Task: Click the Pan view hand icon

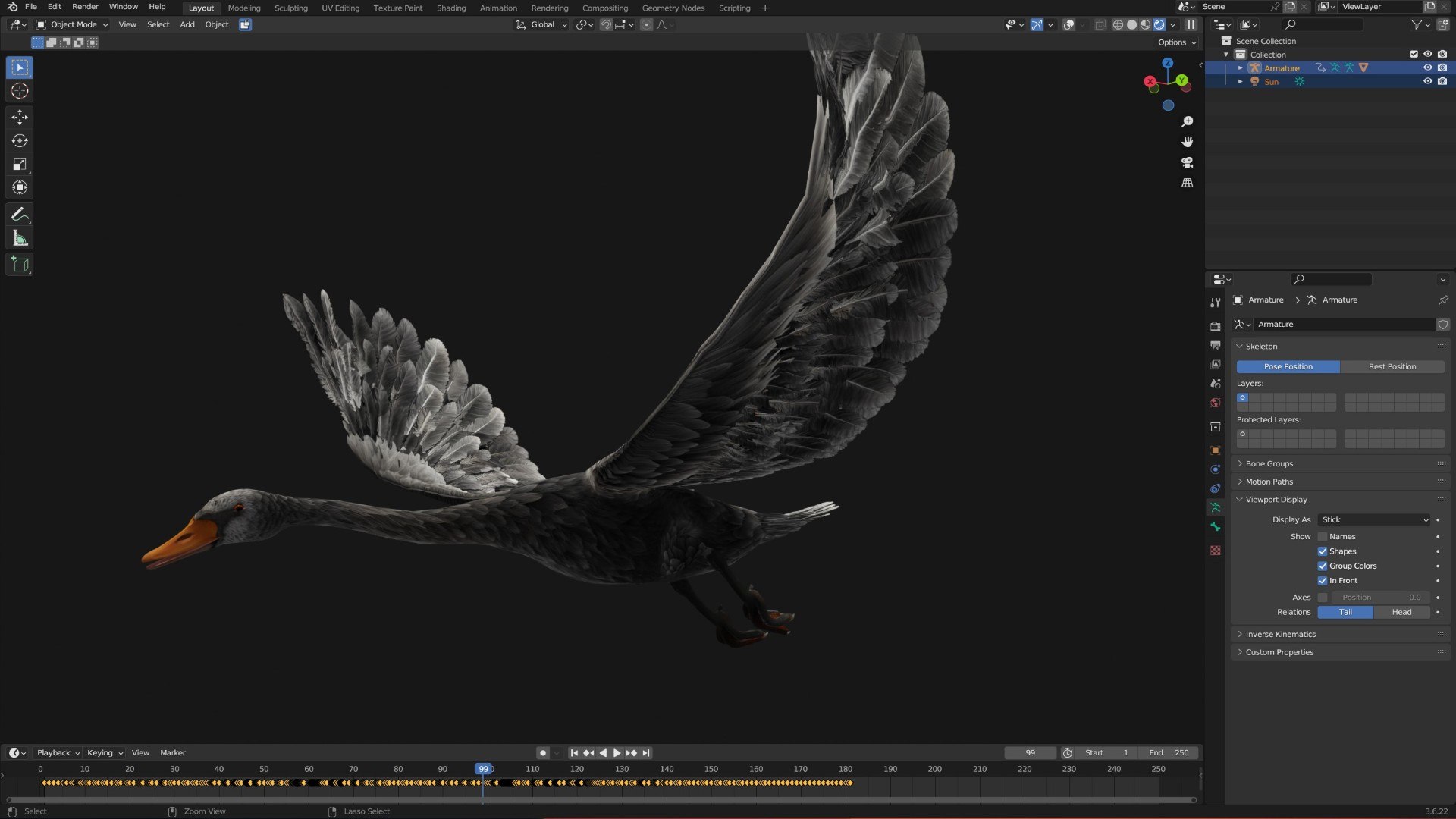Action: tap(1188, 142)
